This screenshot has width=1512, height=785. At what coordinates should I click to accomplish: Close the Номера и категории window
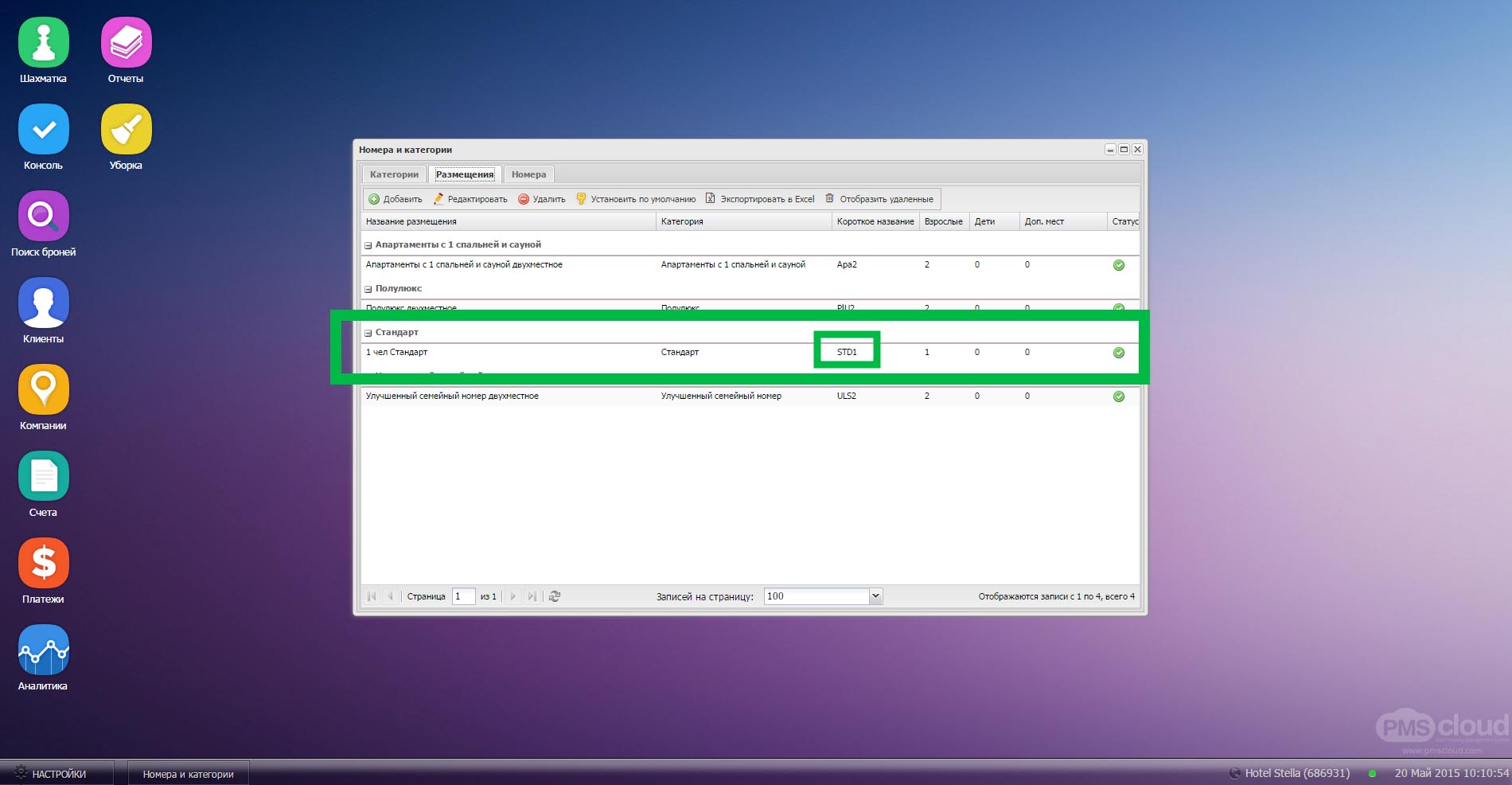click(x=1137, y=150)
